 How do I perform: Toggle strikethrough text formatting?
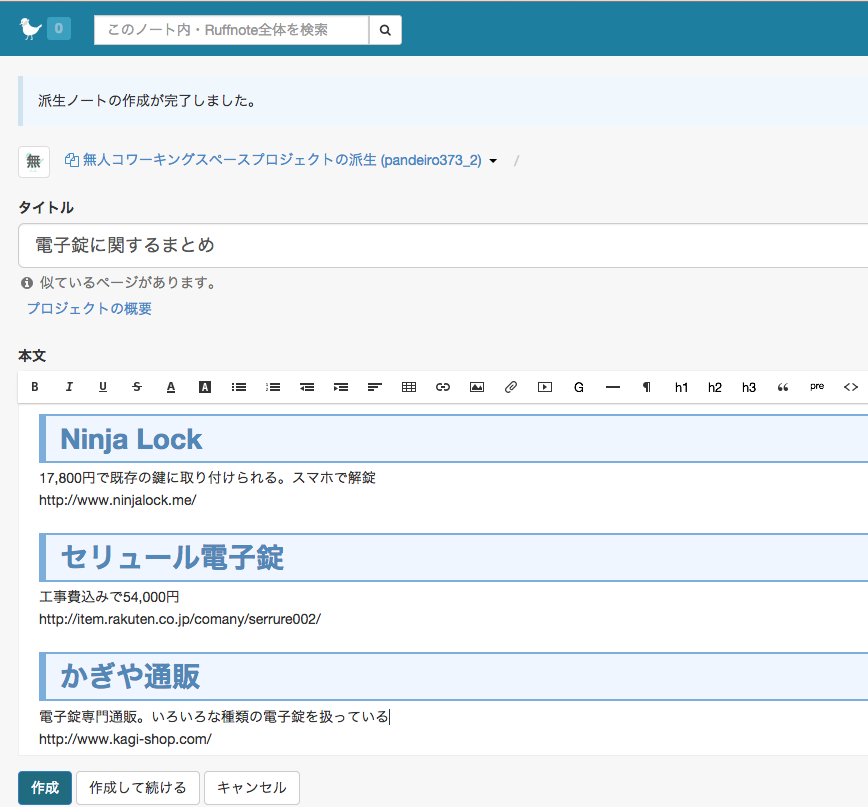tap(137, 387)
